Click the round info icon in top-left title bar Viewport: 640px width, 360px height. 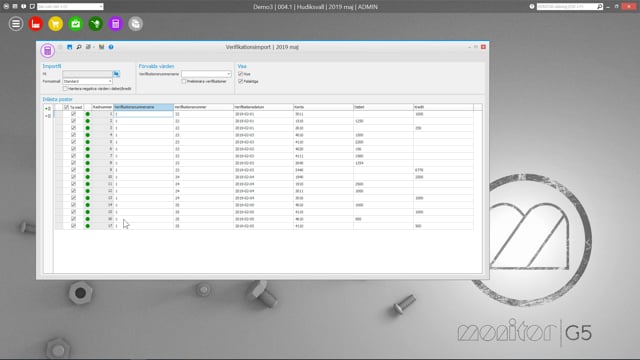point(23,7)
